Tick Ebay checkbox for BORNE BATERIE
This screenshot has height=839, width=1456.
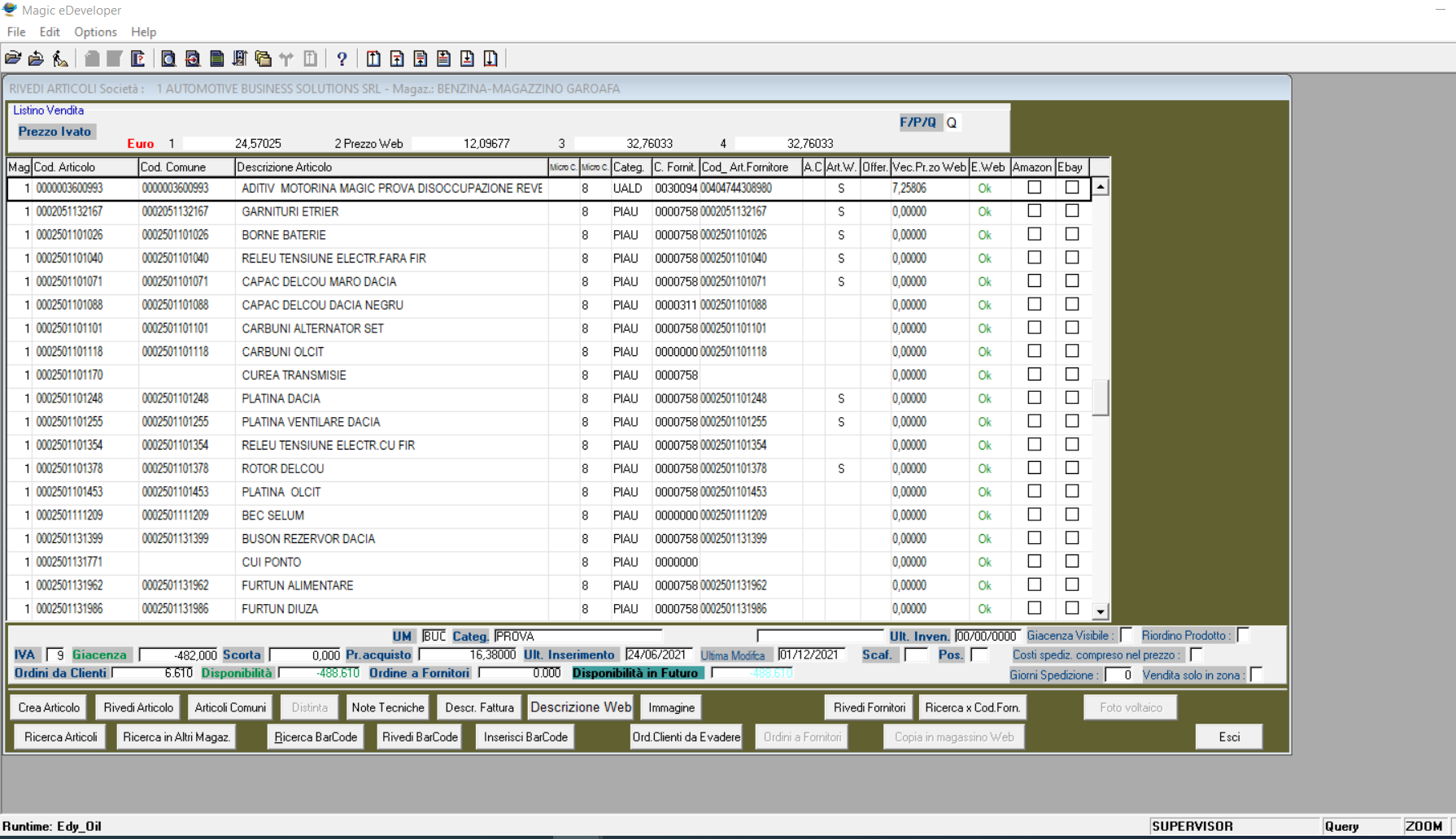[x=1072, y=234]
